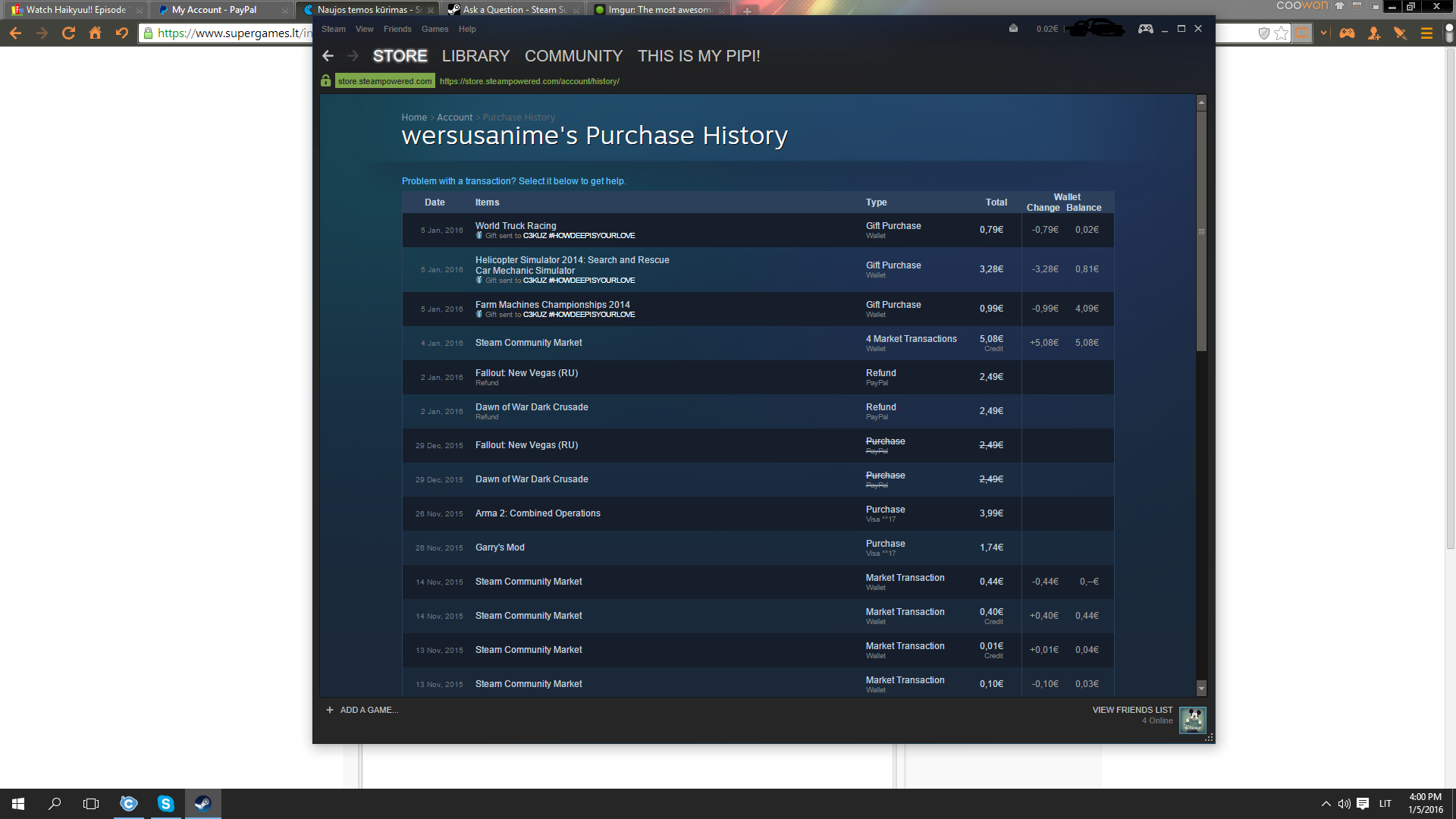Select the Arma 2: Combined Operations purchase
This screenshot has height=819, width=1456.
[x=758, y=513]
